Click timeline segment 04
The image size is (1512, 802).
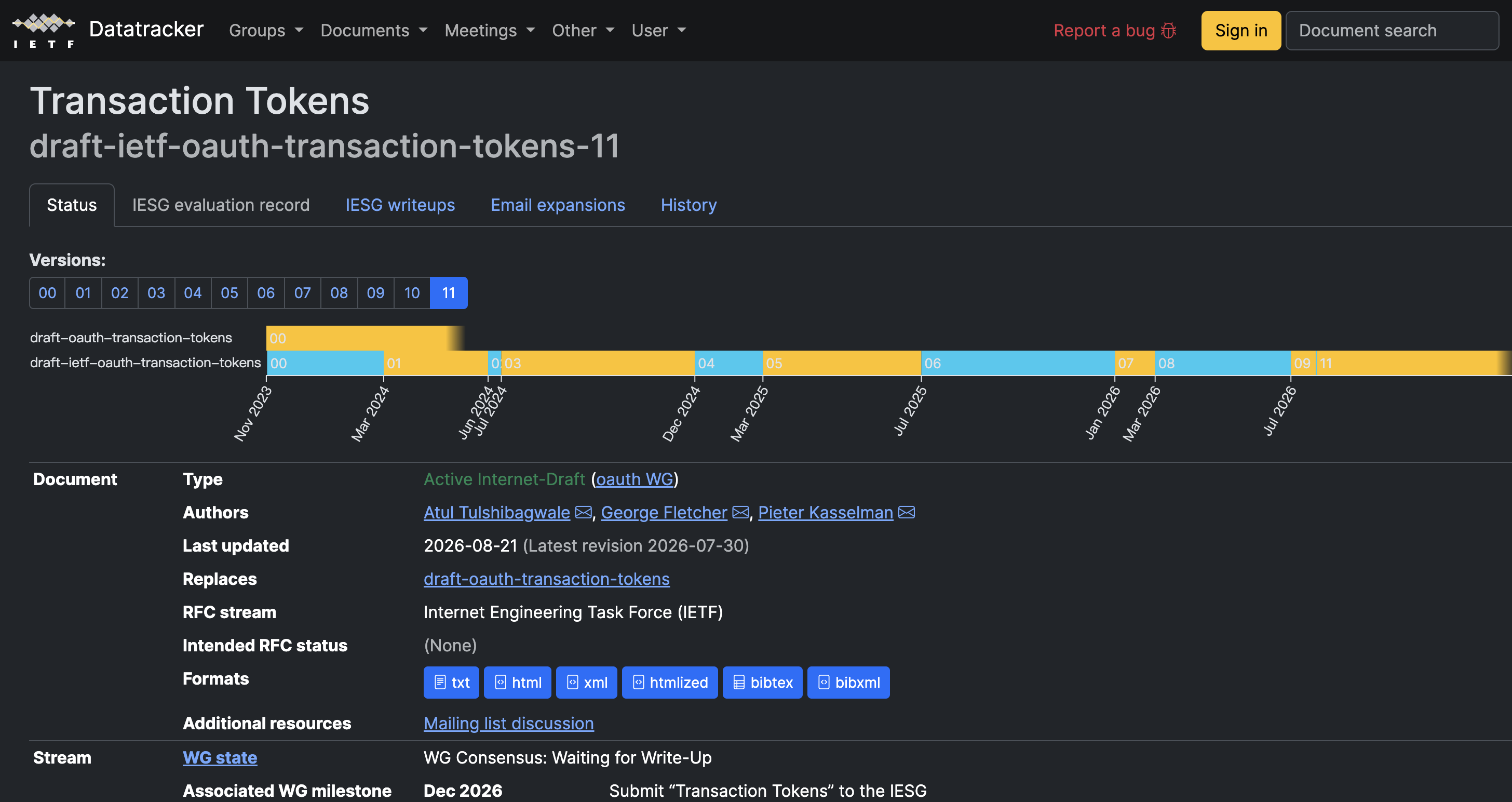728,364
